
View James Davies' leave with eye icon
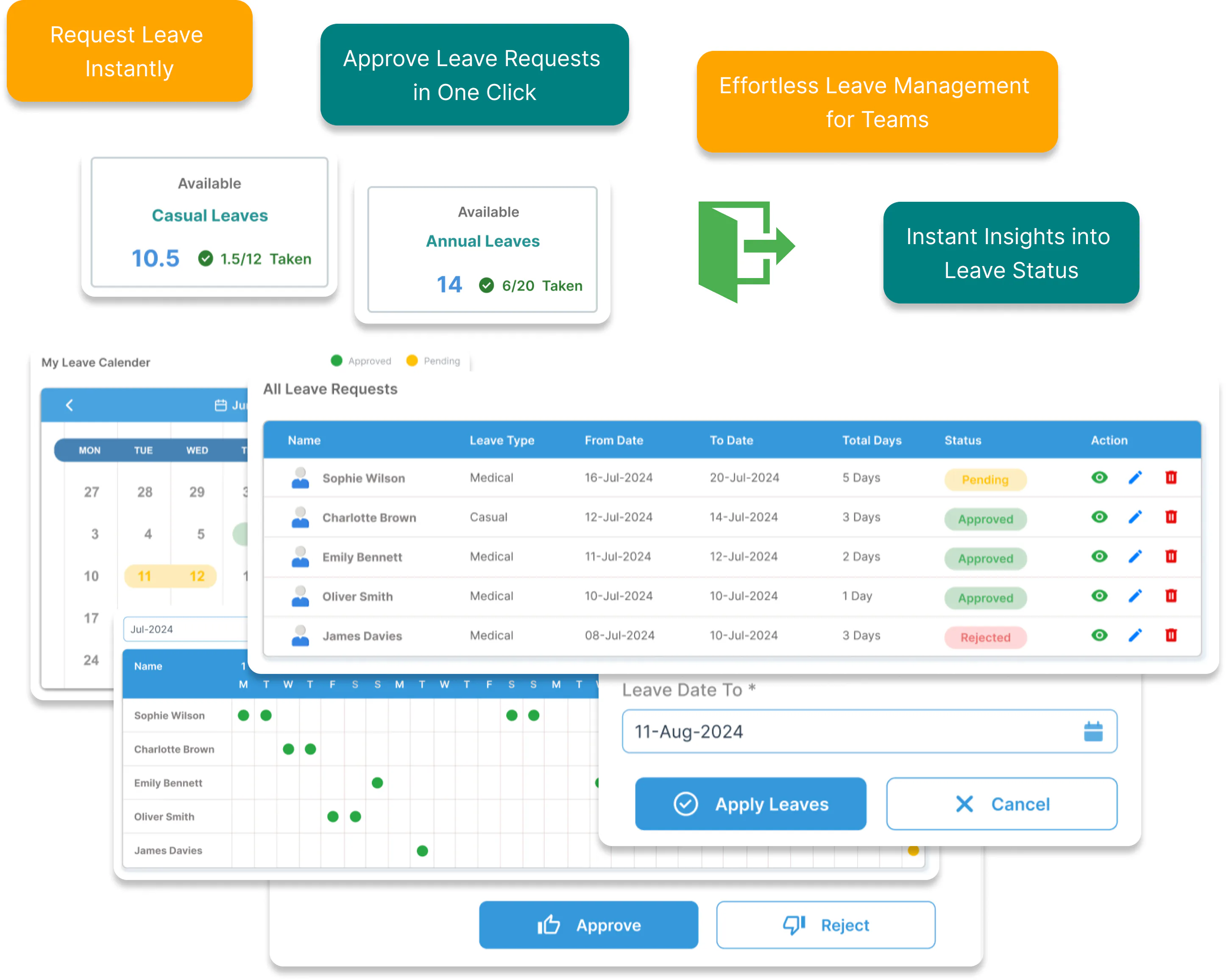click(1099, 635)
